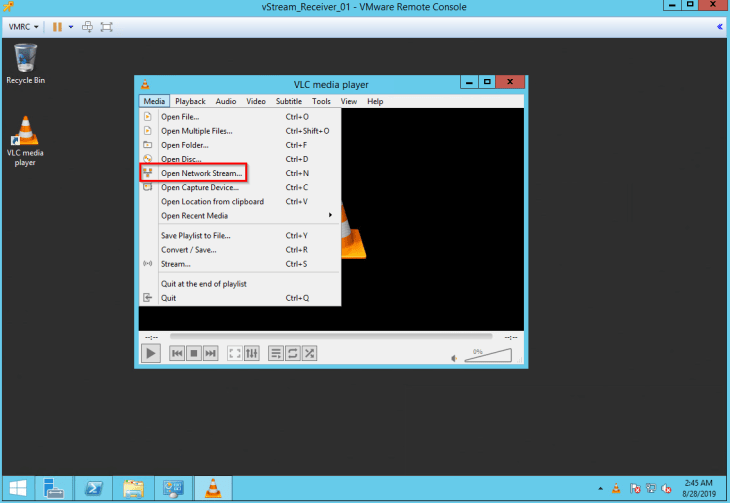This screenshot has width=730, height=503.
Task: Toggle loop repeat mode
Action: pyautogui.click(x=294, y=353)
